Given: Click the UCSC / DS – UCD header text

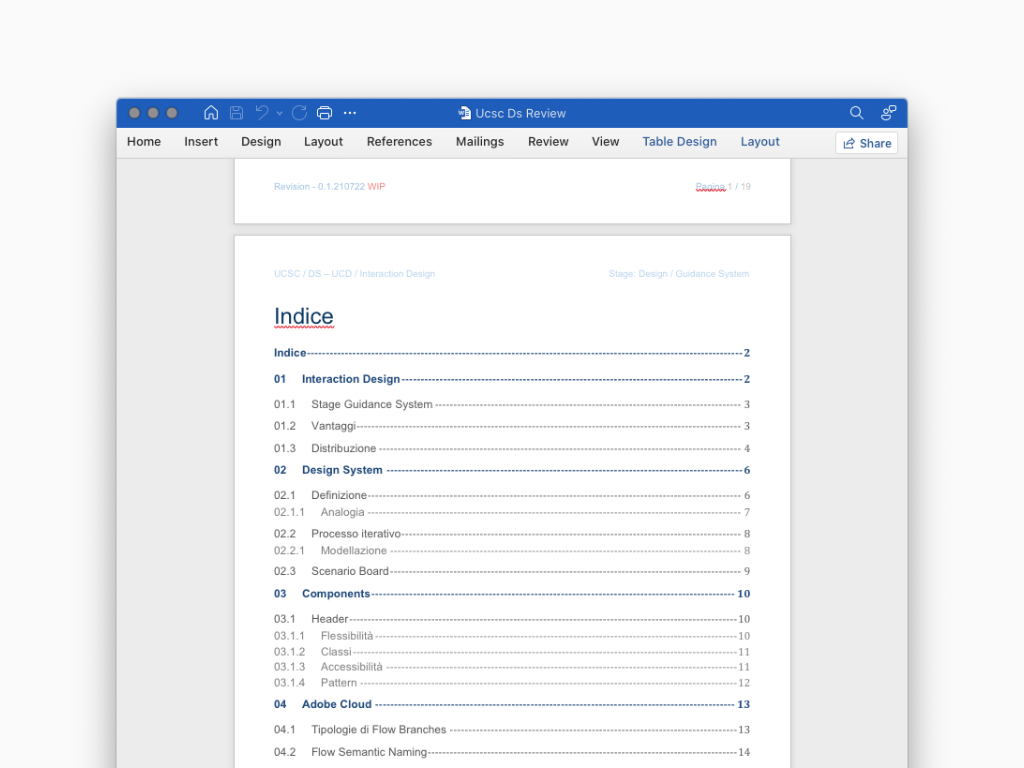Looking at the screenshot, I should 355,274.
